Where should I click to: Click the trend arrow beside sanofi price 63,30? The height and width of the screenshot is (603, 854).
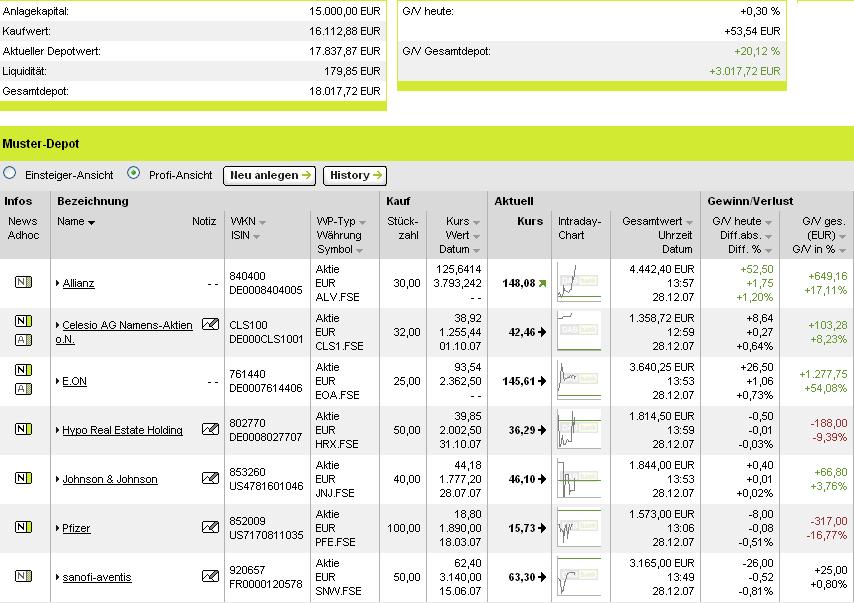[x=542, y=577]
